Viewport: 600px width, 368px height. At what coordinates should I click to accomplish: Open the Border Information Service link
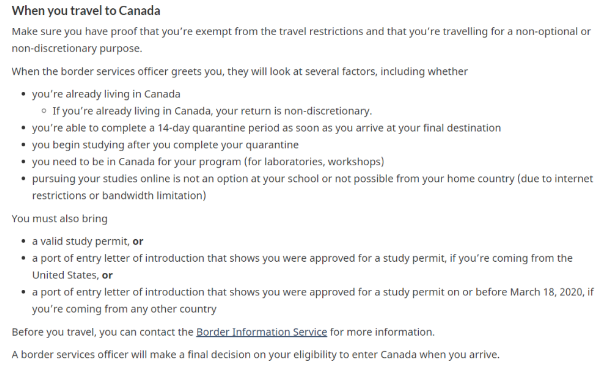(x=261, y=332)
